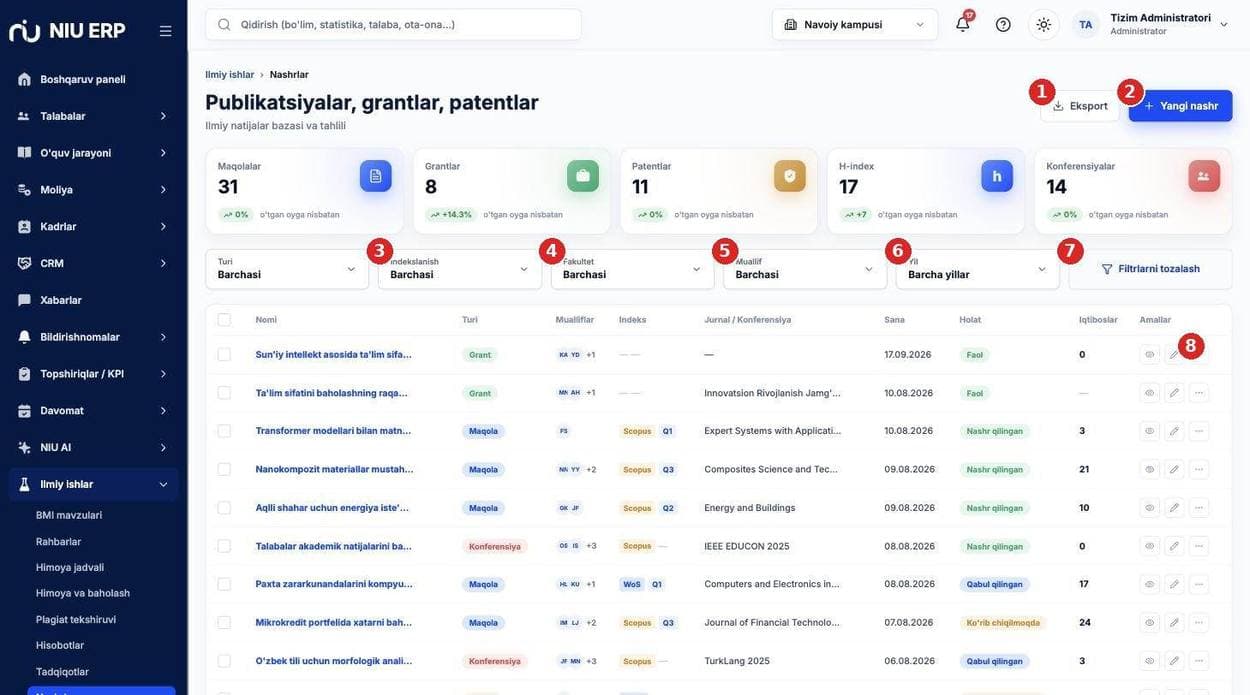The width and height of the screenshot is (1250, 695).
Task: Click the Grantlar briefcase card icon
Action: (x=583, y=176)
